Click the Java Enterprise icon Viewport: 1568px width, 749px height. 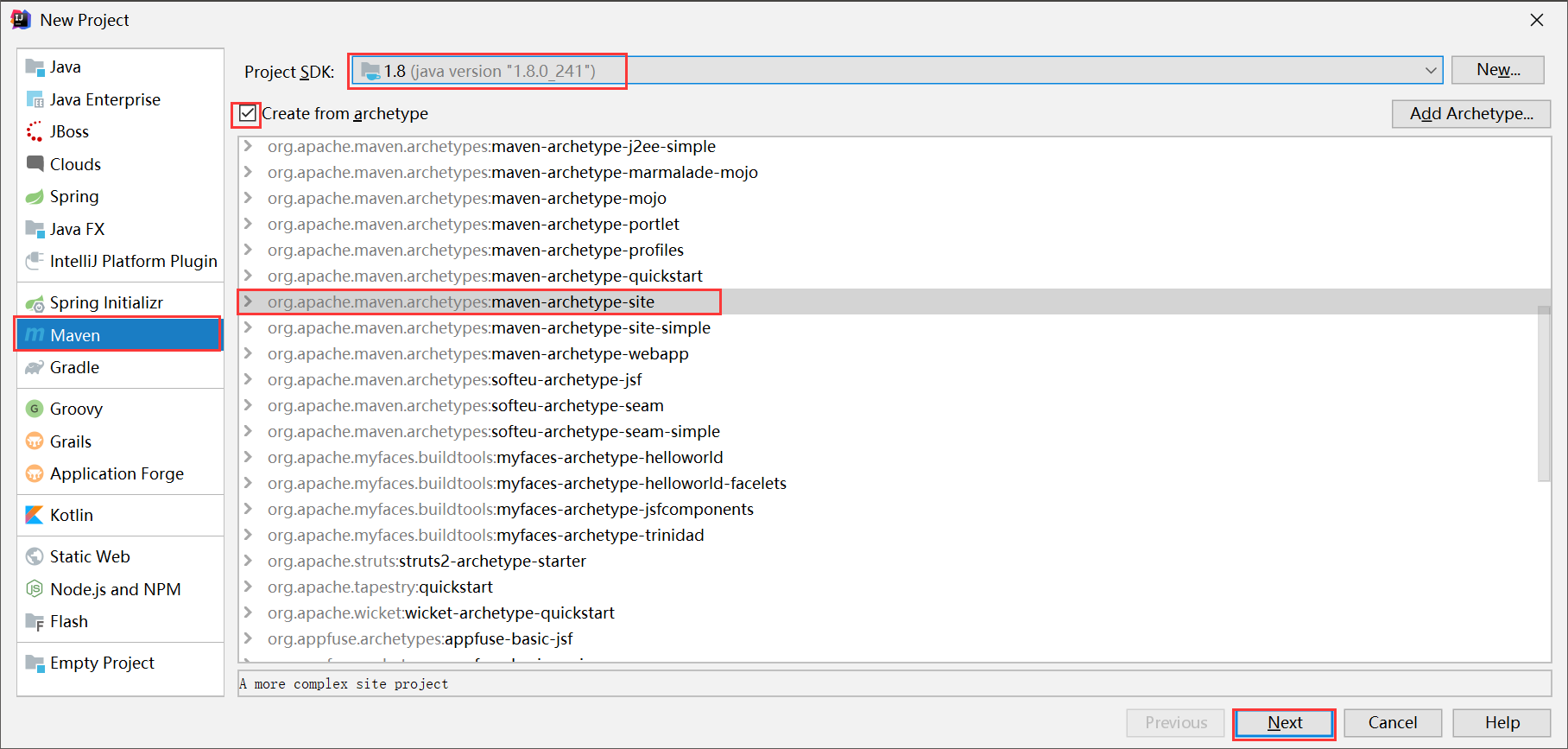tap(35, 99)
